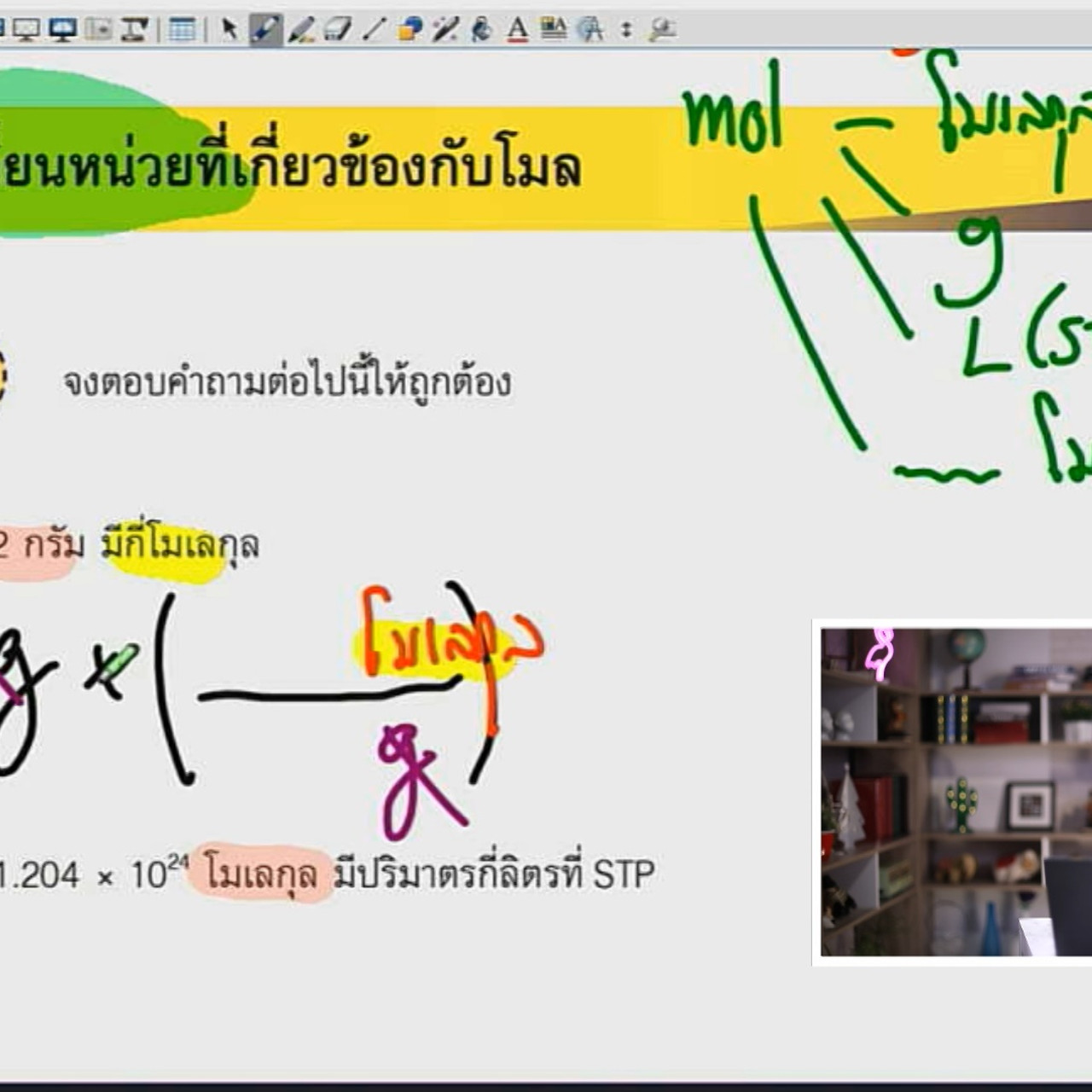Viewport: 1092px width, 1092px height.
Task: Select the Fill paint bucket tool
Action: pos(481,30)
